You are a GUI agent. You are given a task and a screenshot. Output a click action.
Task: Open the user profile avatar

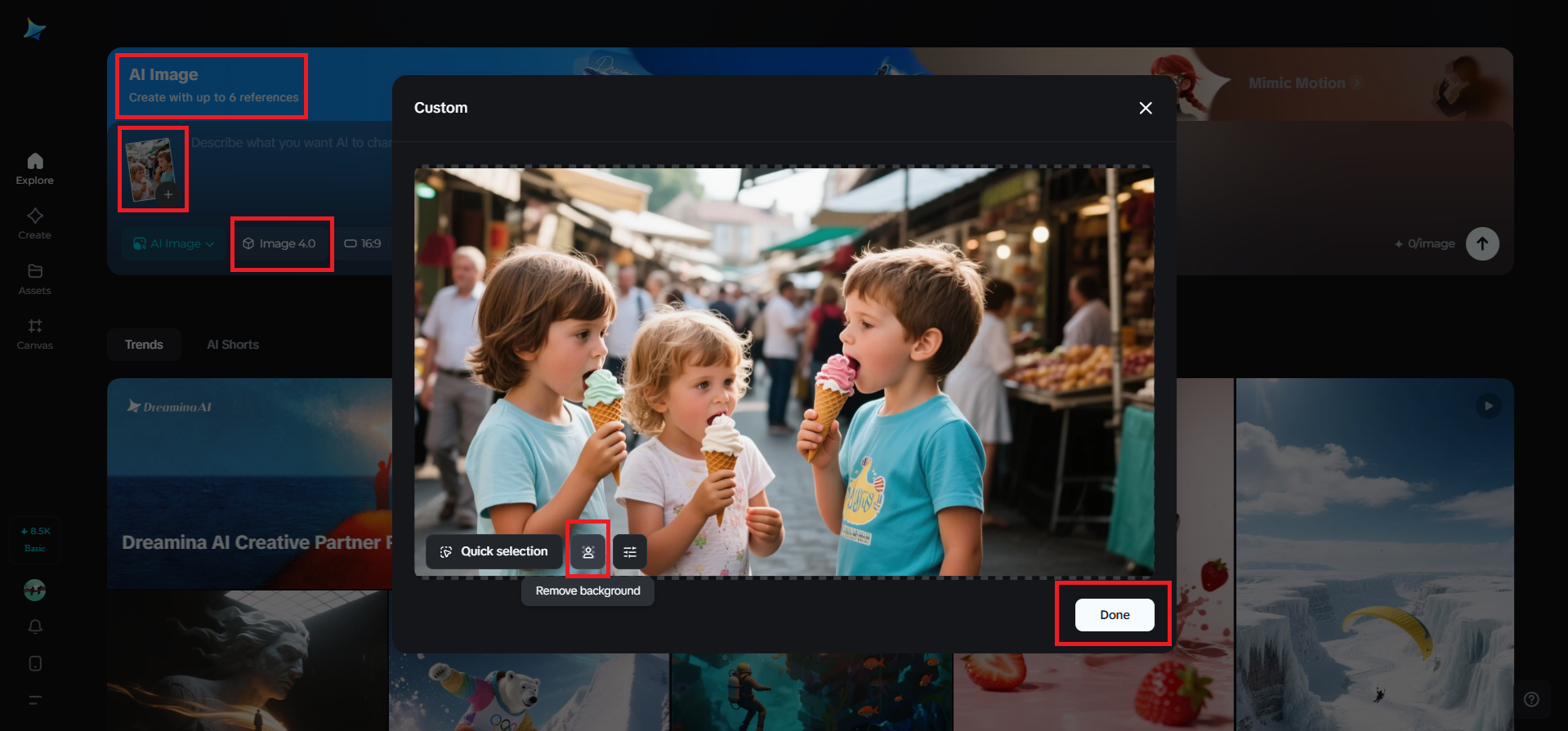(x=34, y=590)
